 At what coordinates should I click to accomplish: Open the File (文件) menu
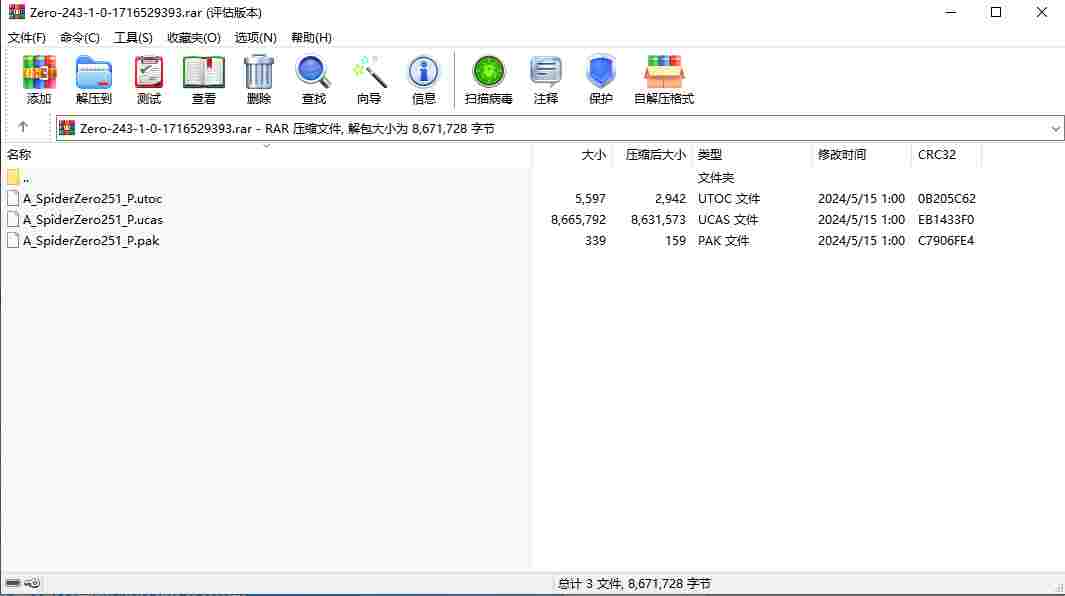pyautogui.click(x=26, y=37)
